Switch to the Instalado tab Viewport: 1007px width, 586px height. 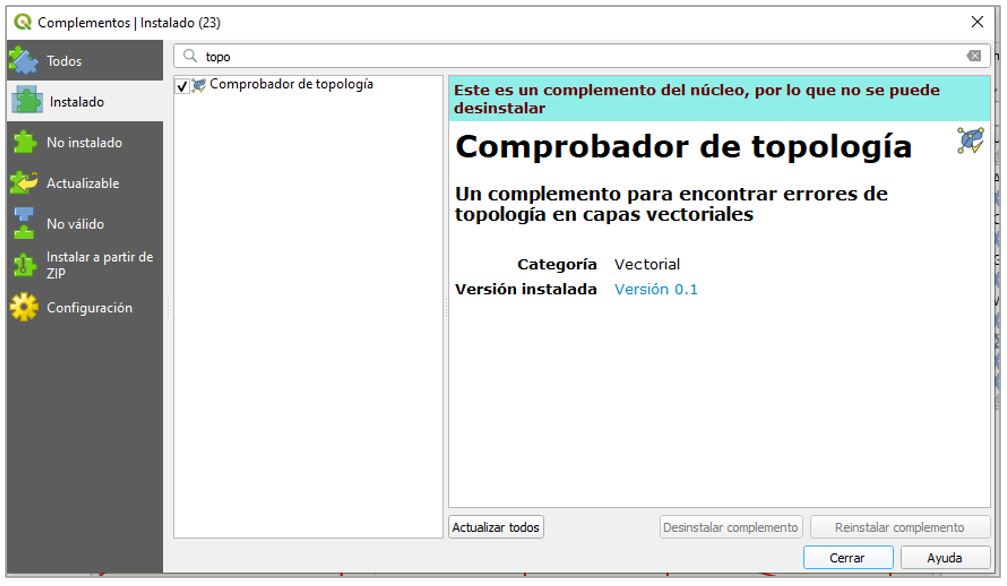pyautogui.click(x=85, y=101)
